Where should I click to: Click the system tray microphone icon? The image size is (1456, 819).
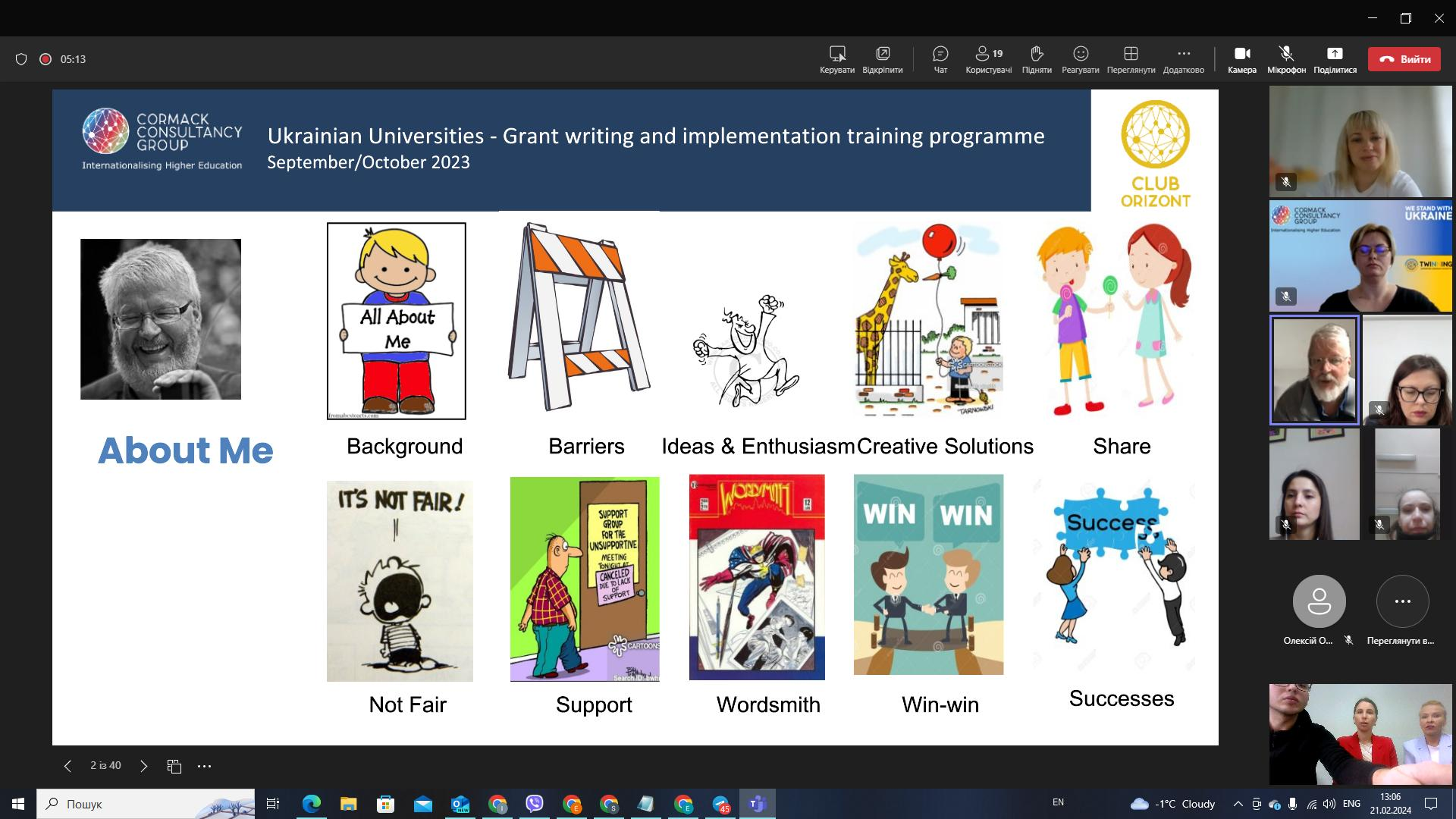1292,804
